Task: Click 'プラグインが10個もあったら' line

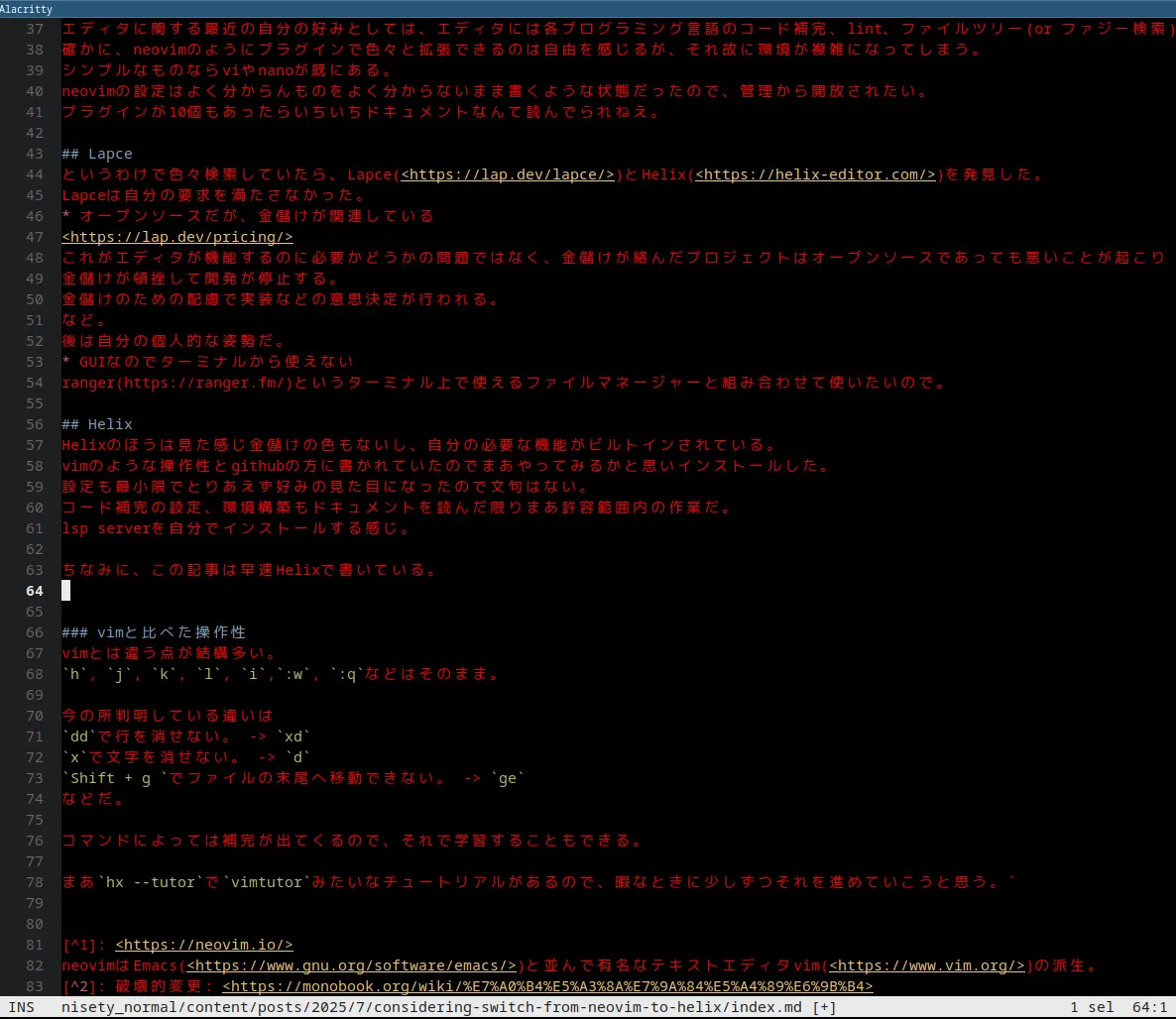Action: [362, 112]
